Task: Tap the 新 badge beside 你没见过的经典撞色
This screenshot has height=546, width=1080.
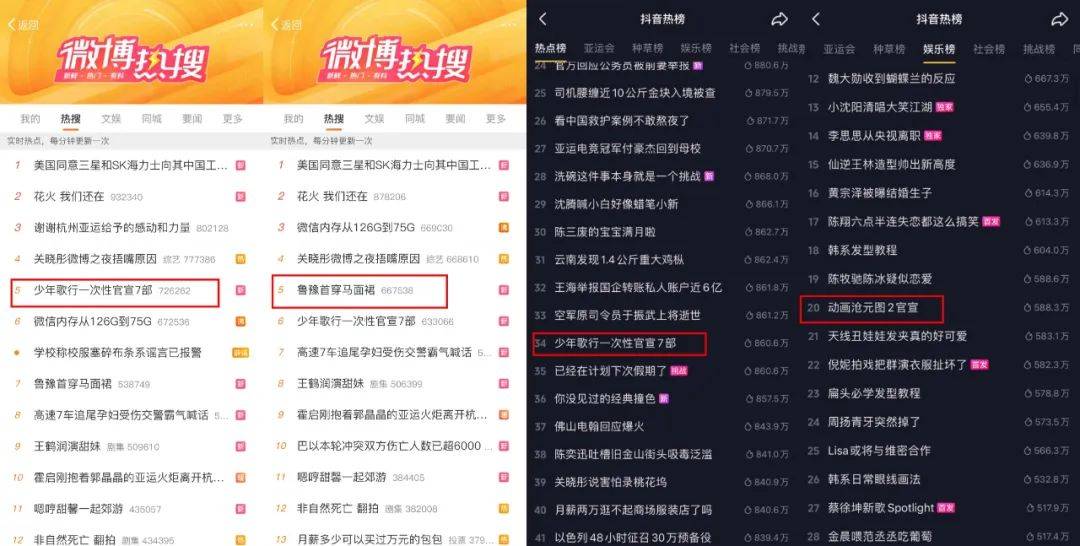Action: (x=663, y=399)
